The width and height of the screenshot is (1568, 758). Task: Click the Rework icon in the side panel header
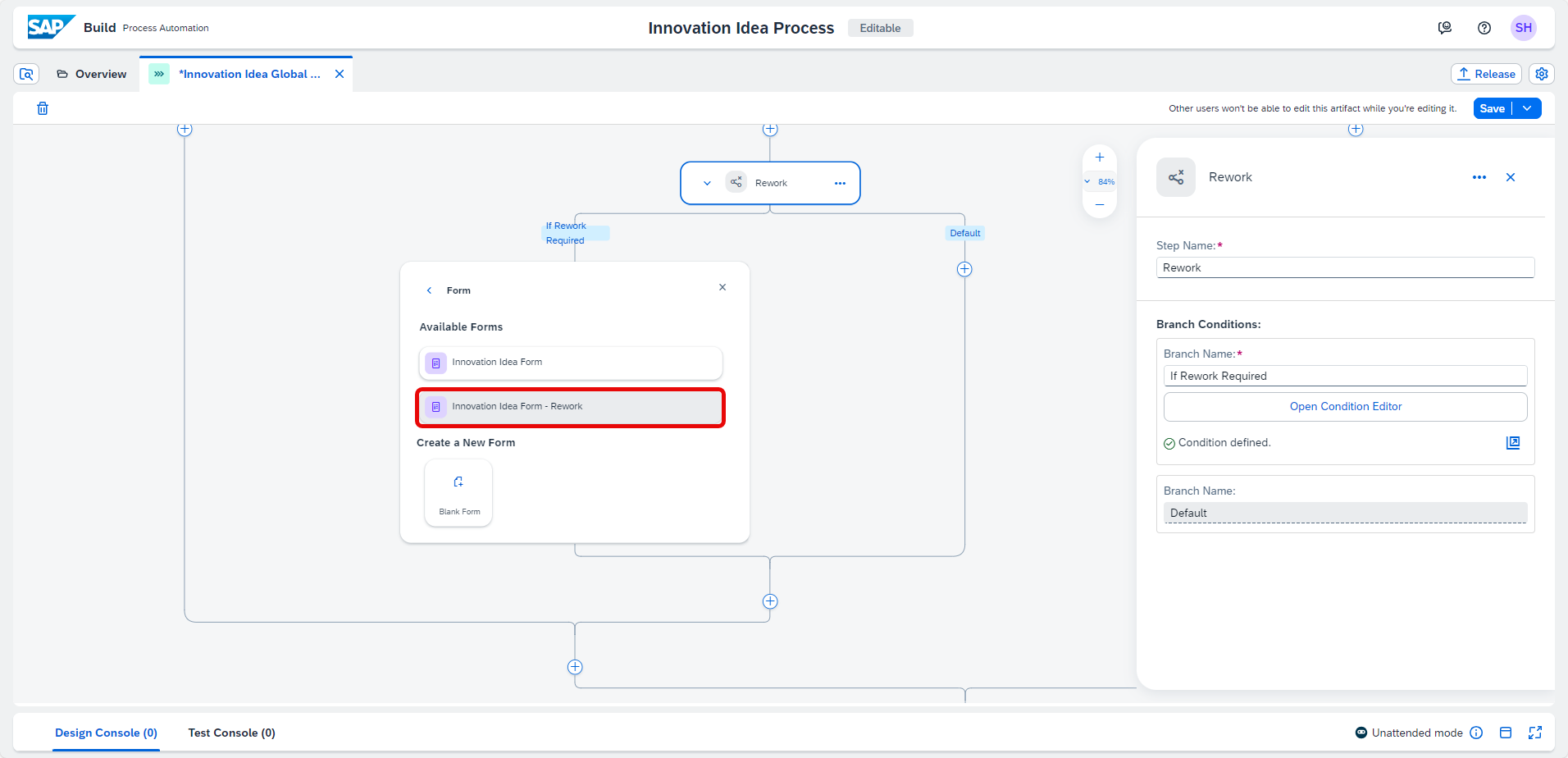(1176, 177)
